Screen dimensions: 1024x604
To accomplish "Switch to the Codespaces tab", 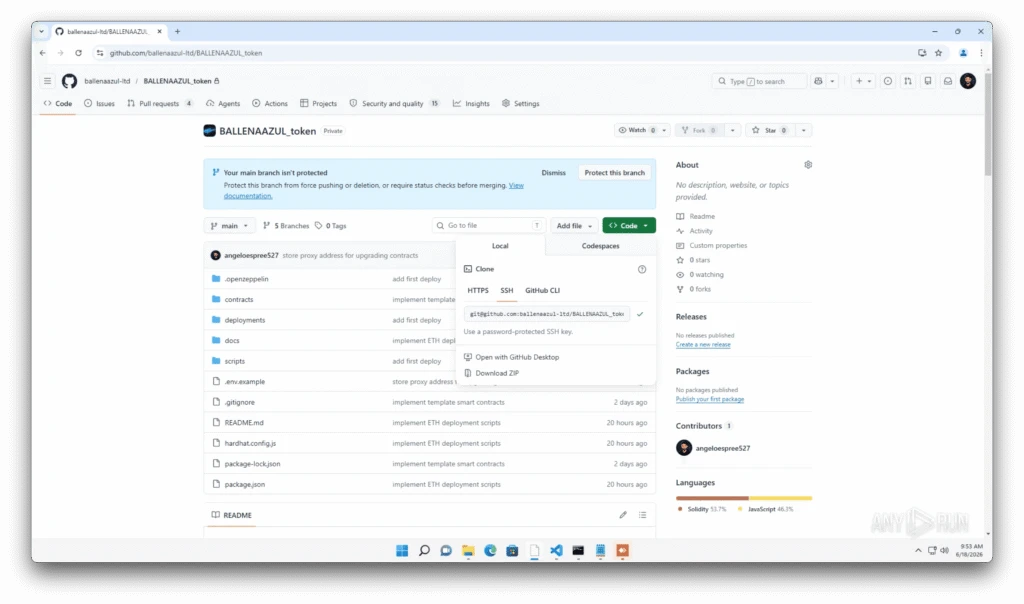I will tap(600, 246).
